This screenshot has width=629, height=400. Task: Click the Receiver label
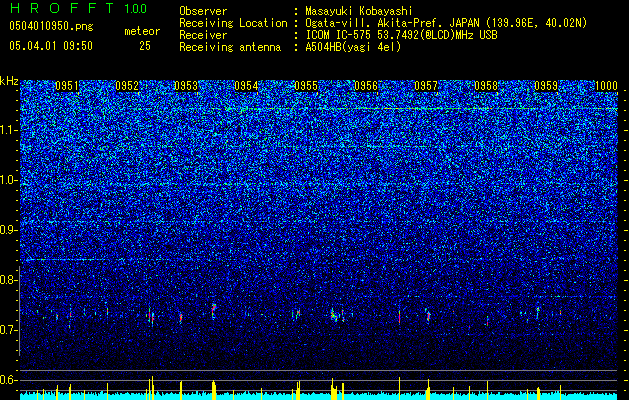[x=203, y=35]
